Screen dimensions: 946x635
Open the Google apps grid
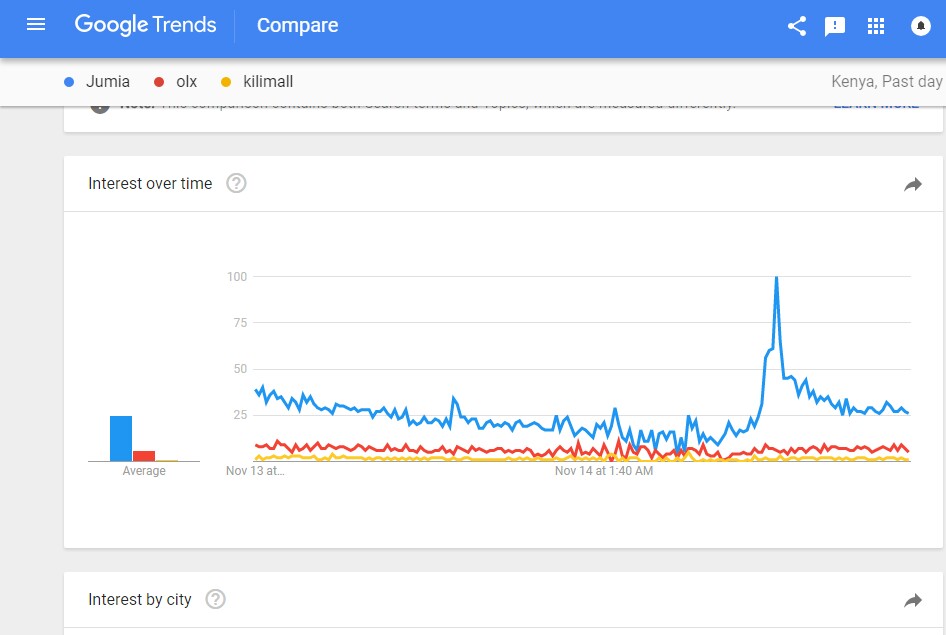point(875,26)
